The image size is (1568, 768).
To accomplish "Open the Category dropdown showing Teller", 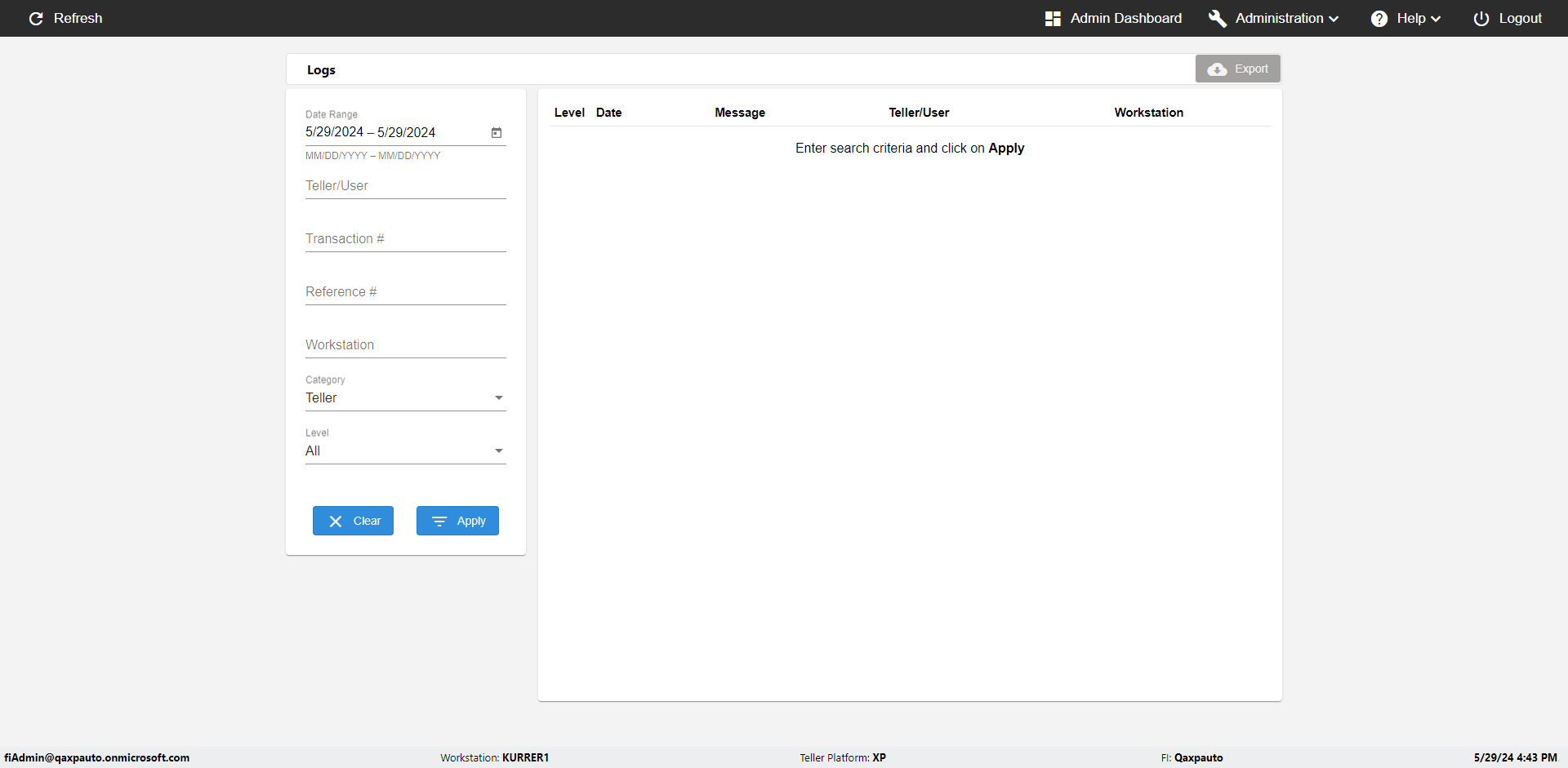I will 406,397.
